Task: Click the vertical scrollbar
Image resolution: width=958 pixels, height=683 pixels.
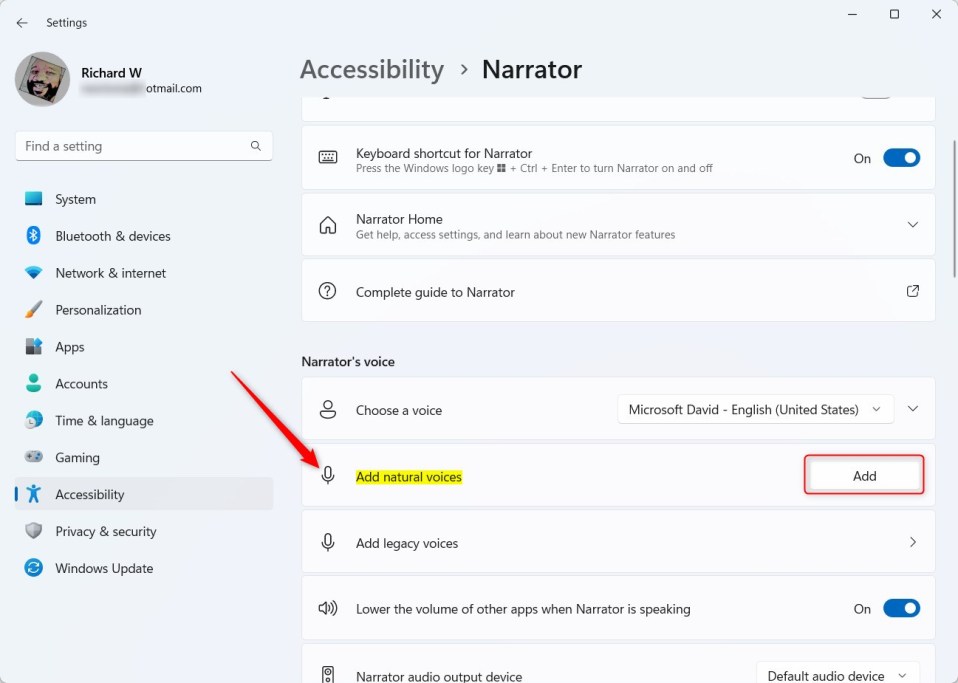Action: click(954, 209)
